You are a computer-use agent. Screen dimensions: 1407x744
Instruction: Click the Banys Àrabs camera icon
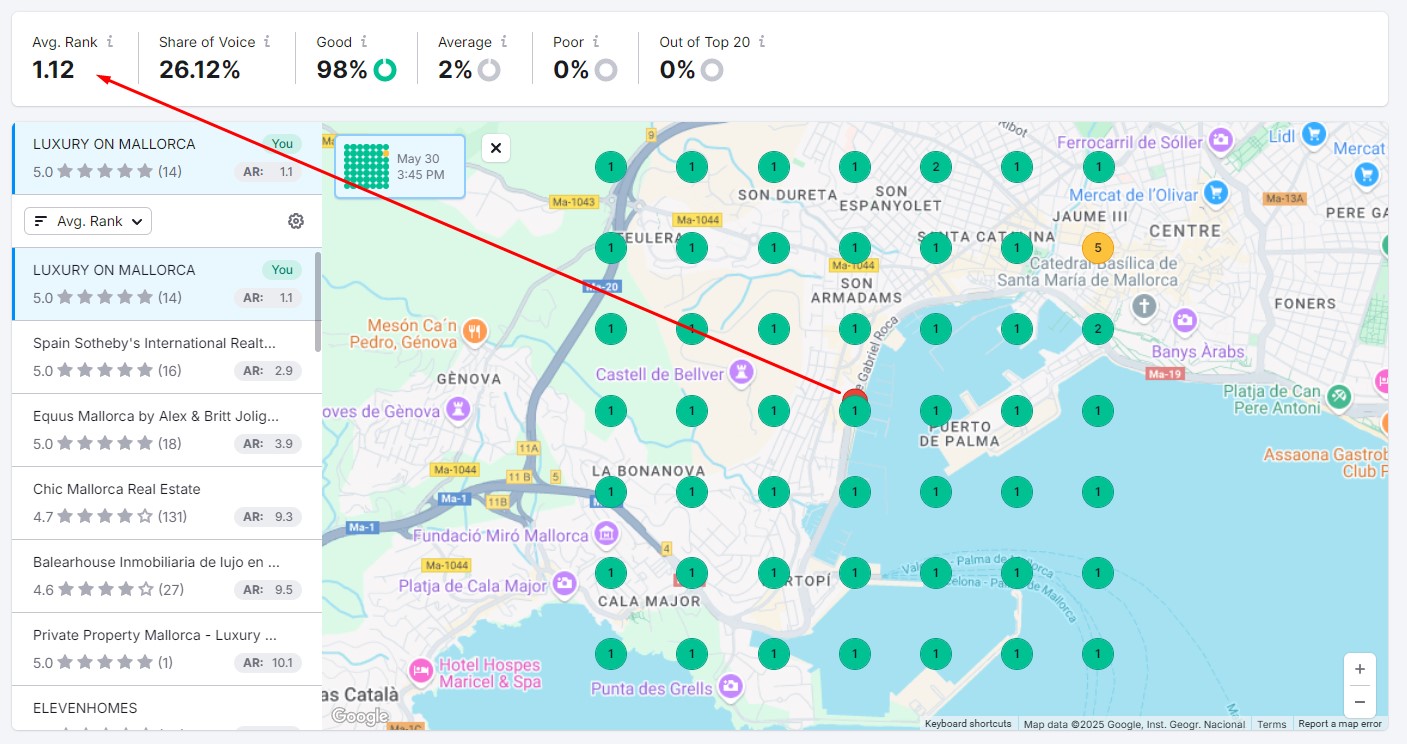(1185, 321)
